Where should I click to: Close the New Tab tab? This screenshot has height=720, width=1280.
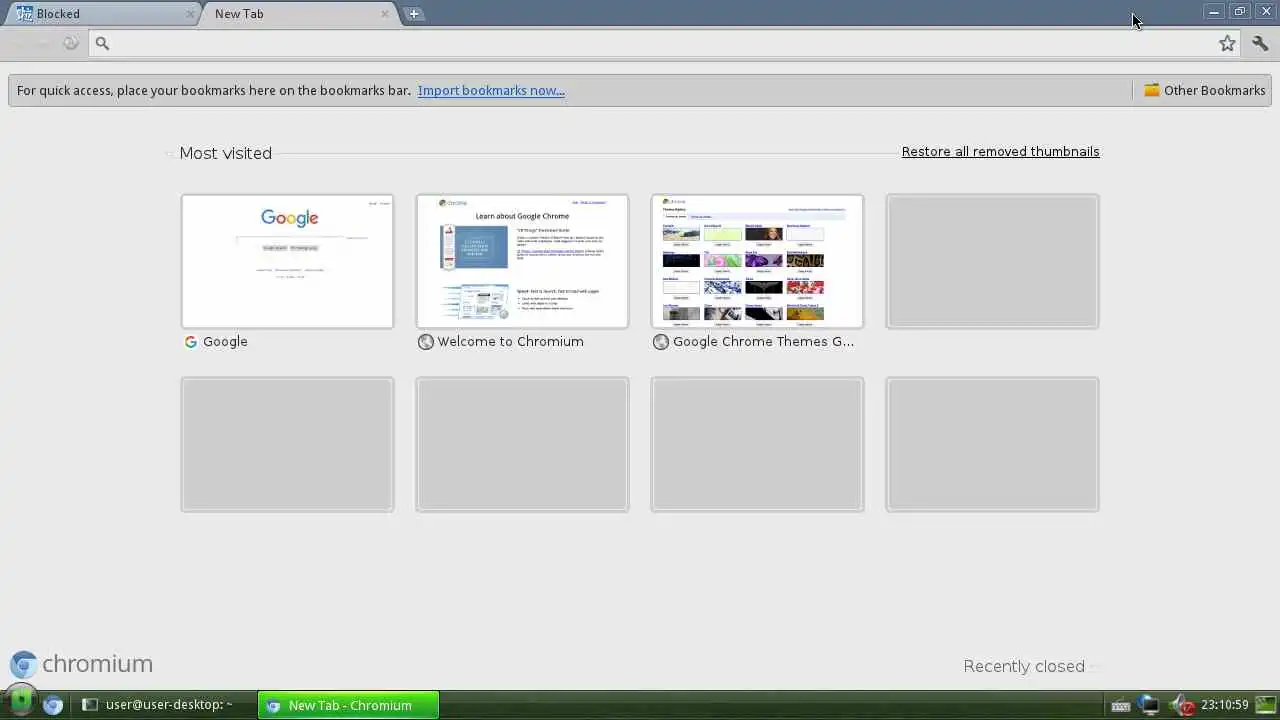pos(385,14)
